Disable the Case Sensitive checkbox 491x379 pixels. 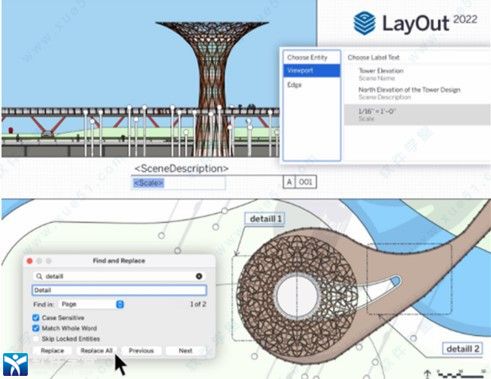pos(36,318)
